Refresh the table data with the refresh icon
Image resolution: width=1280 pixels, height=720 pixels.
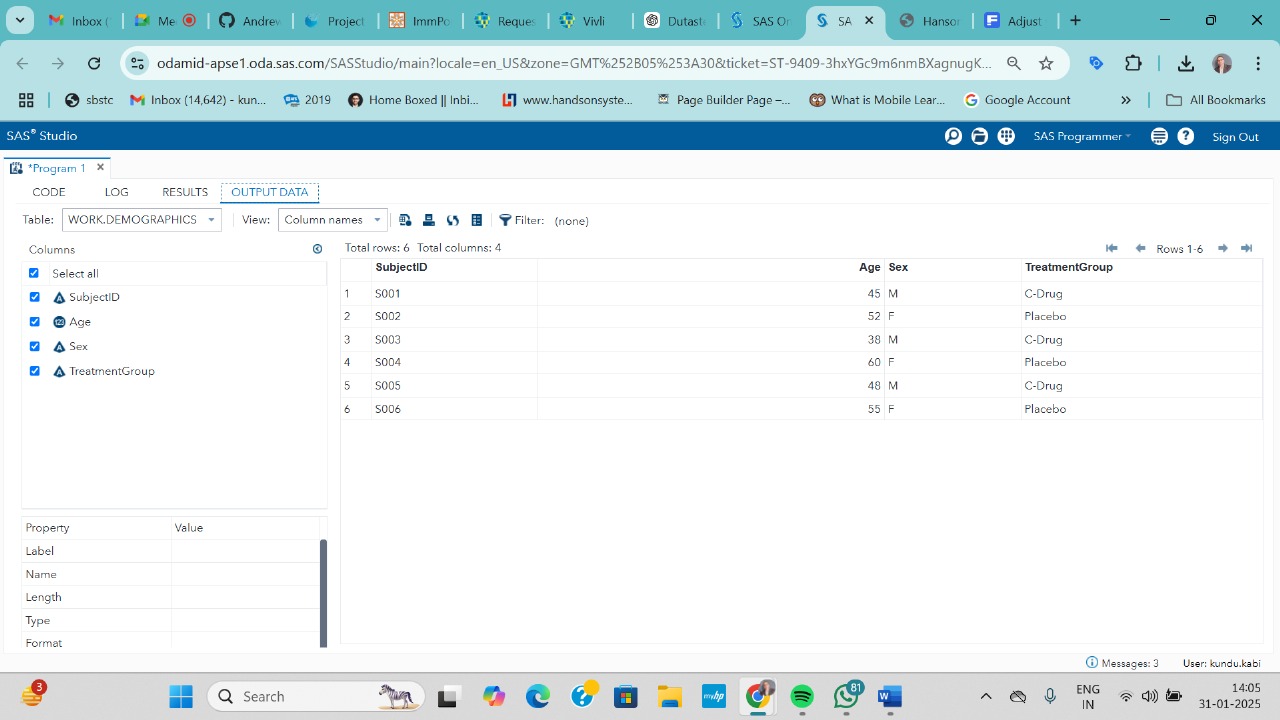tap(453, 220)
